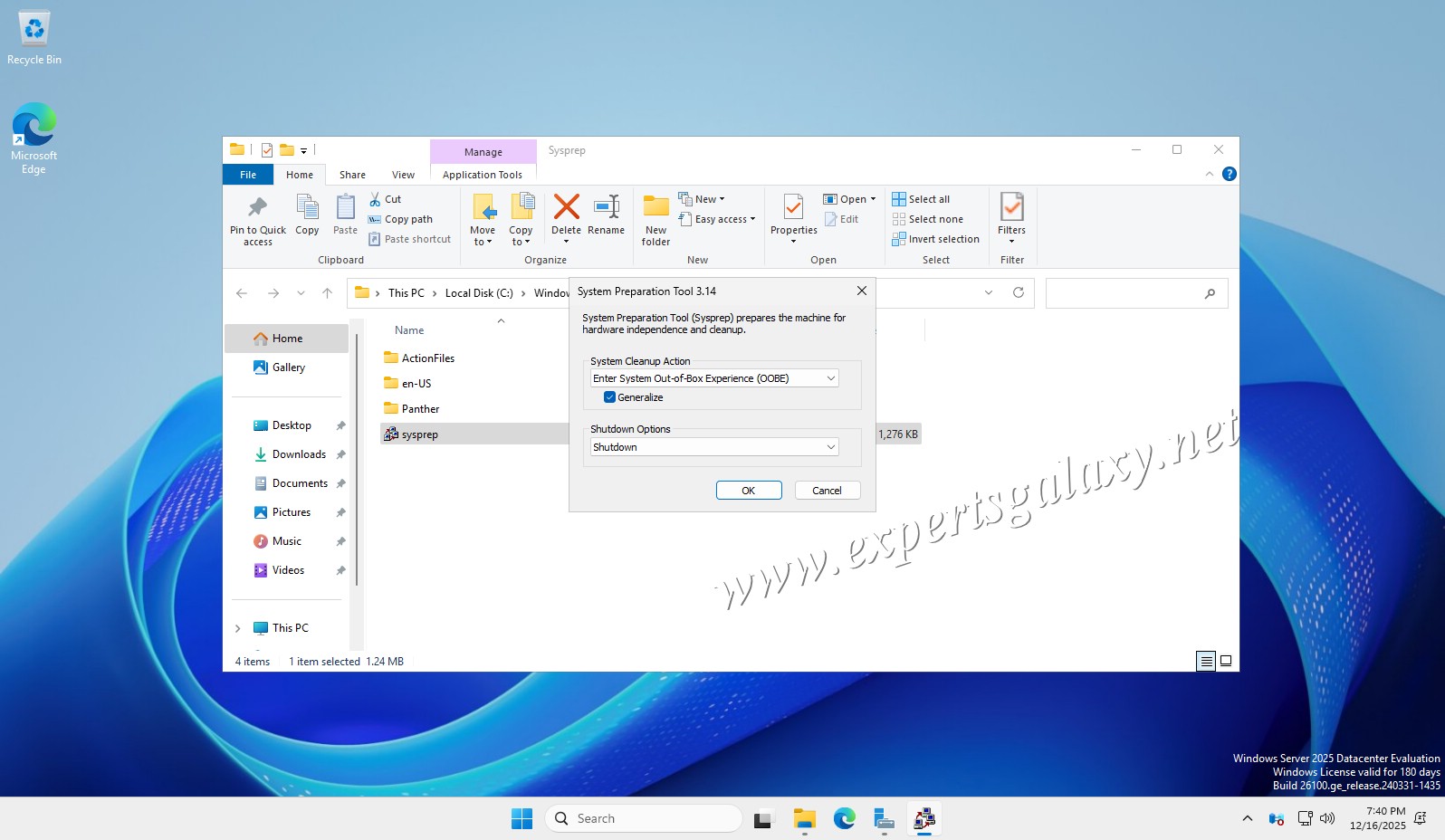Uncheck the Generalize checkbox
The image size is (1445, 840).
point(610,397)
